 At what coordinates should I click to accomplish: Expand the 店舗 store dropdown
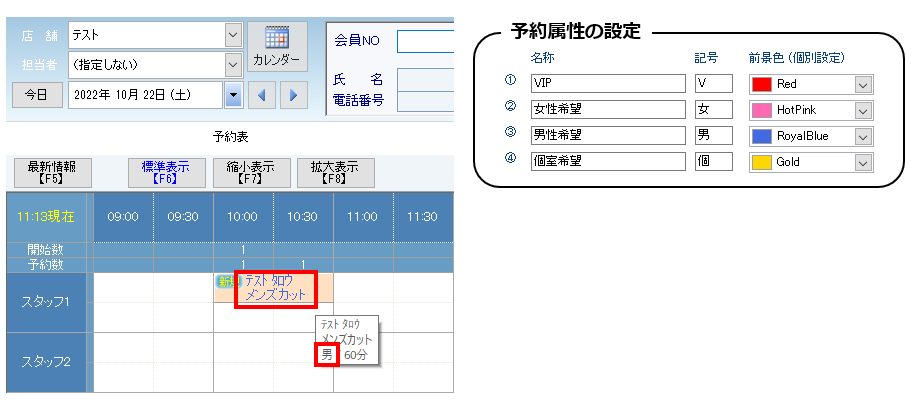pos(233,35)
